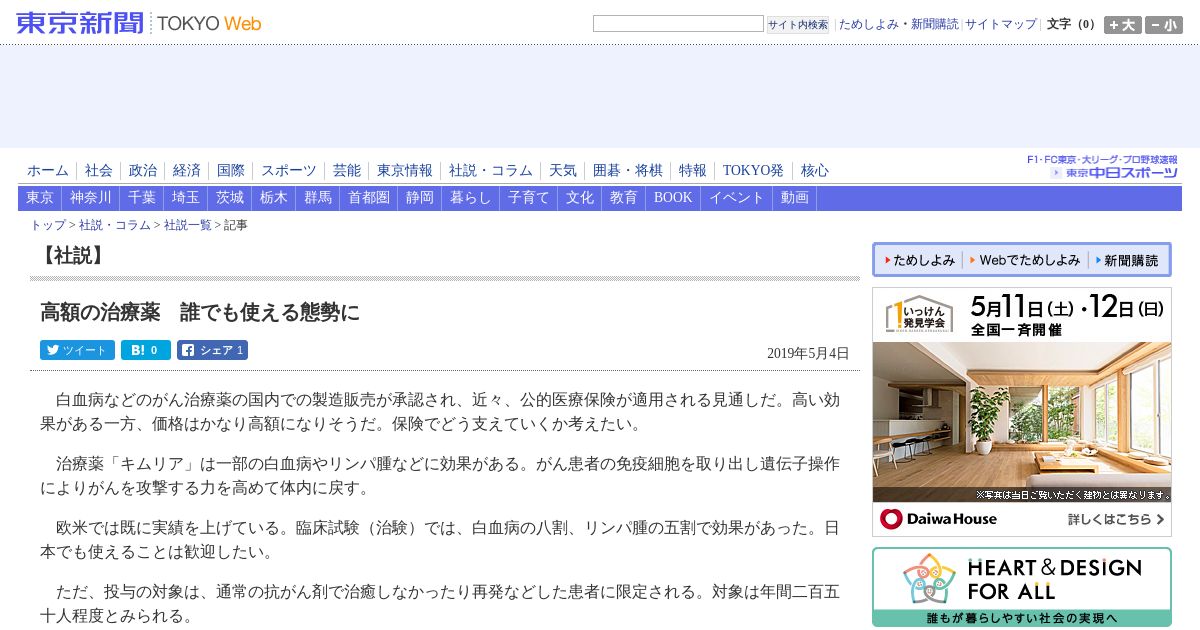Open 囲碁・将棋 section
This screenshot has width=1200, height=630.
[628, 171]
